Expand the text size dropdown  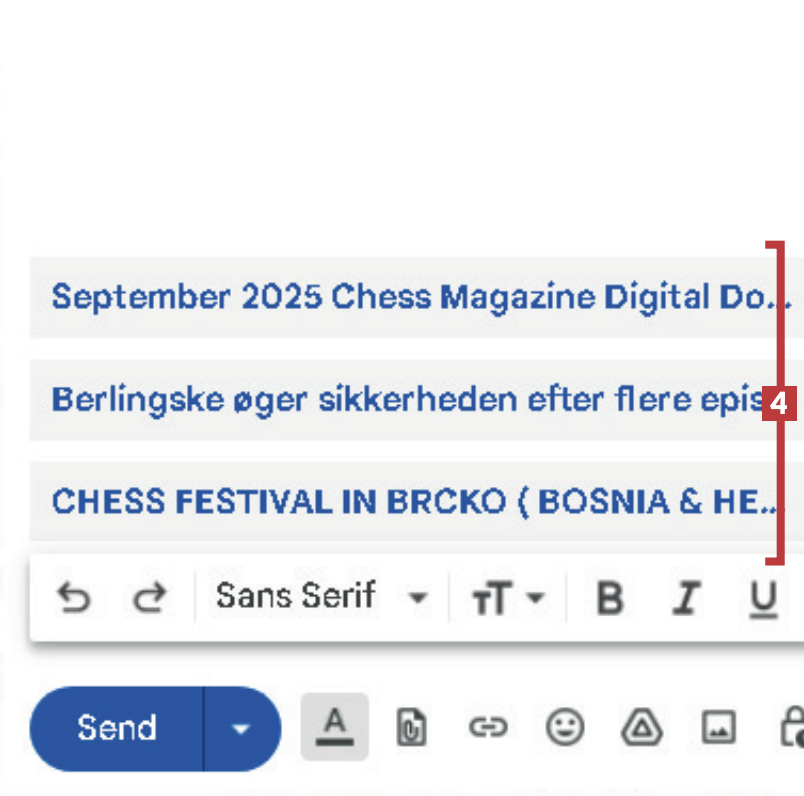click(x=508, y=598)
